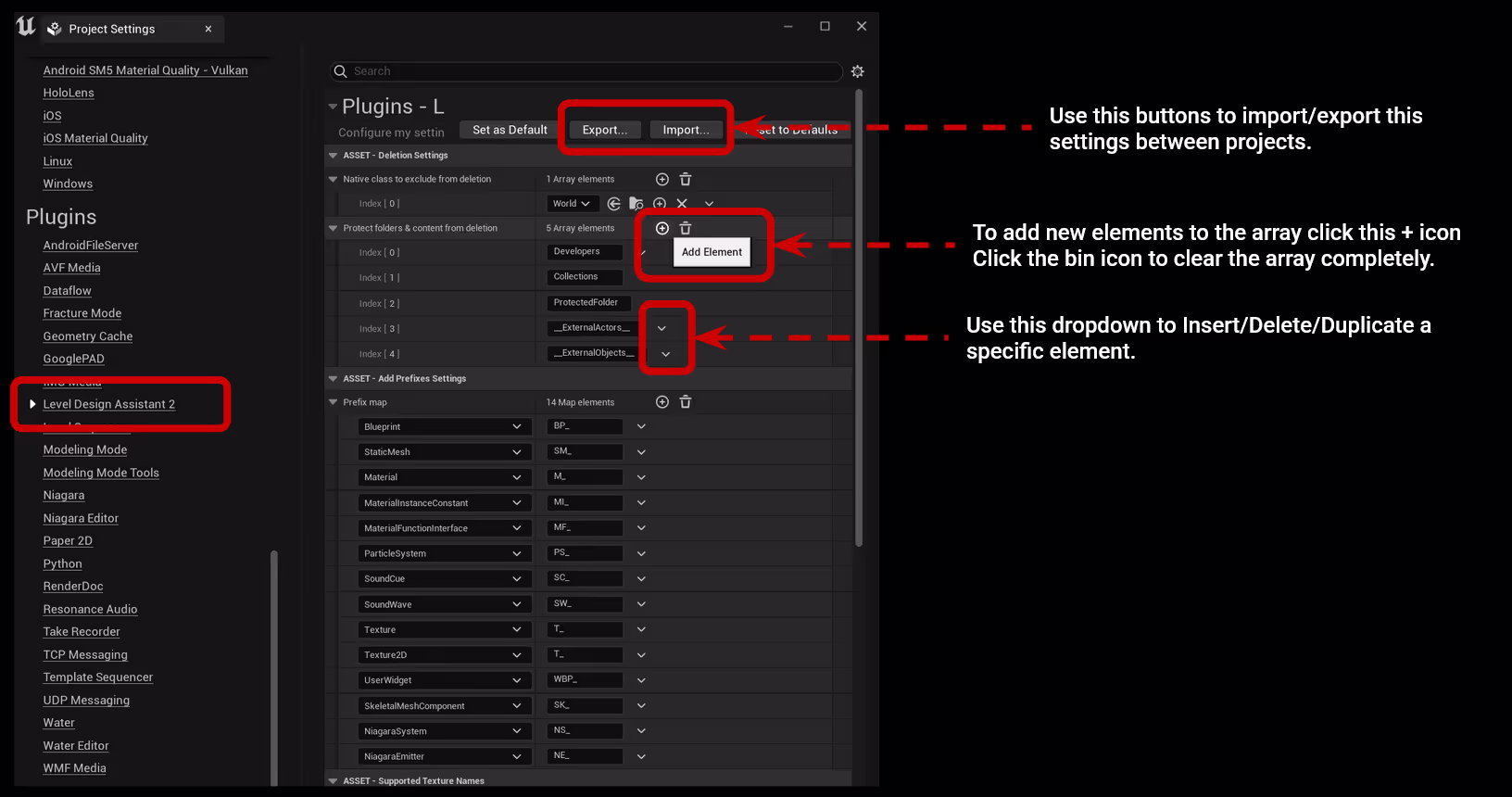The height and width of the screenshot is (797, 1512).
Task: Collapse the Prefix map array
Action: pyautogui.click(x=333, y=402)
